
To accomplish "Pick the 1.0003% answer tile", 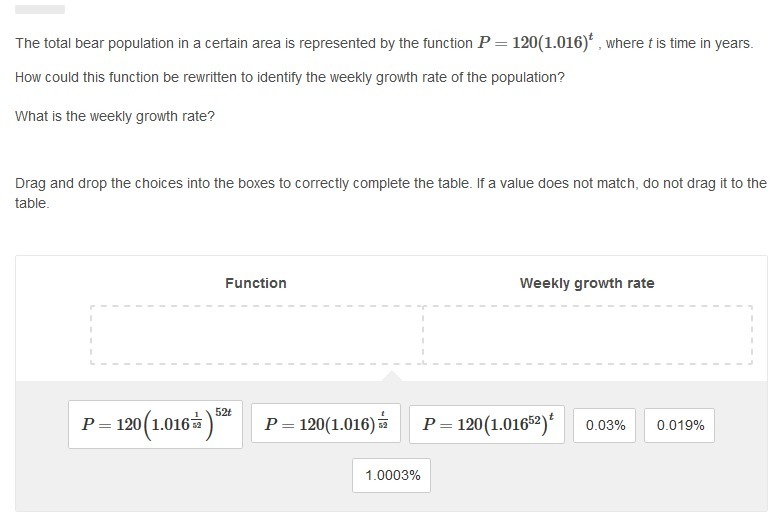I will coord(393,475).
